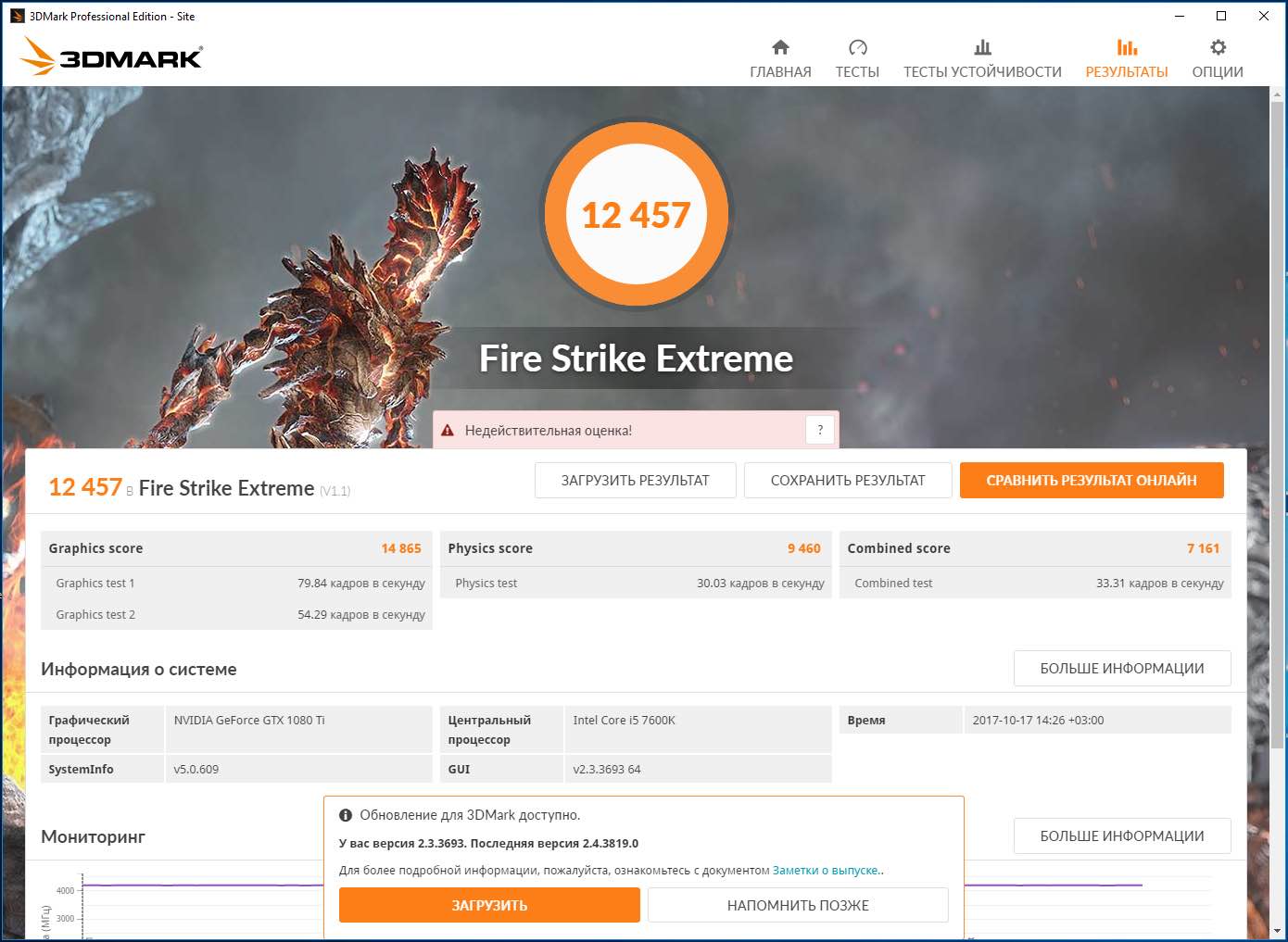
Task: Click the Combined test row
Action: (x=1036, y=583)
